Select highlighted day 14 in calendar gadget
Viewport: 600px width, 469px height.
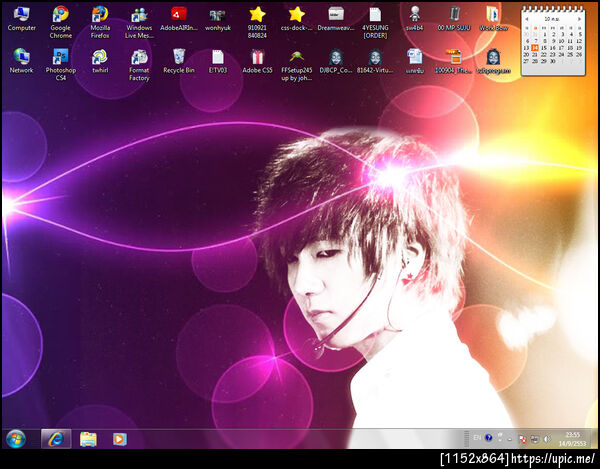(535, 48)
